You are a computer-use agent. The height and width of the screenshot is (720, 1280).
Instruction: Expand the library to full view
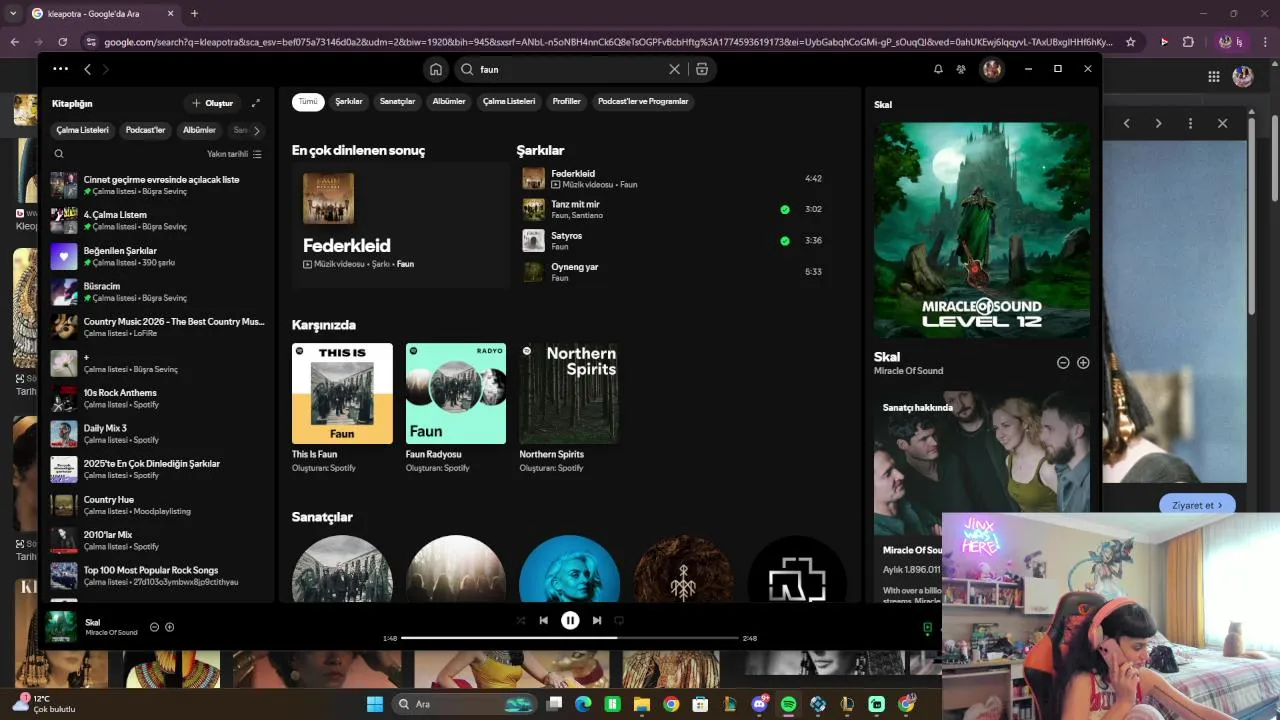click(256, 103)
